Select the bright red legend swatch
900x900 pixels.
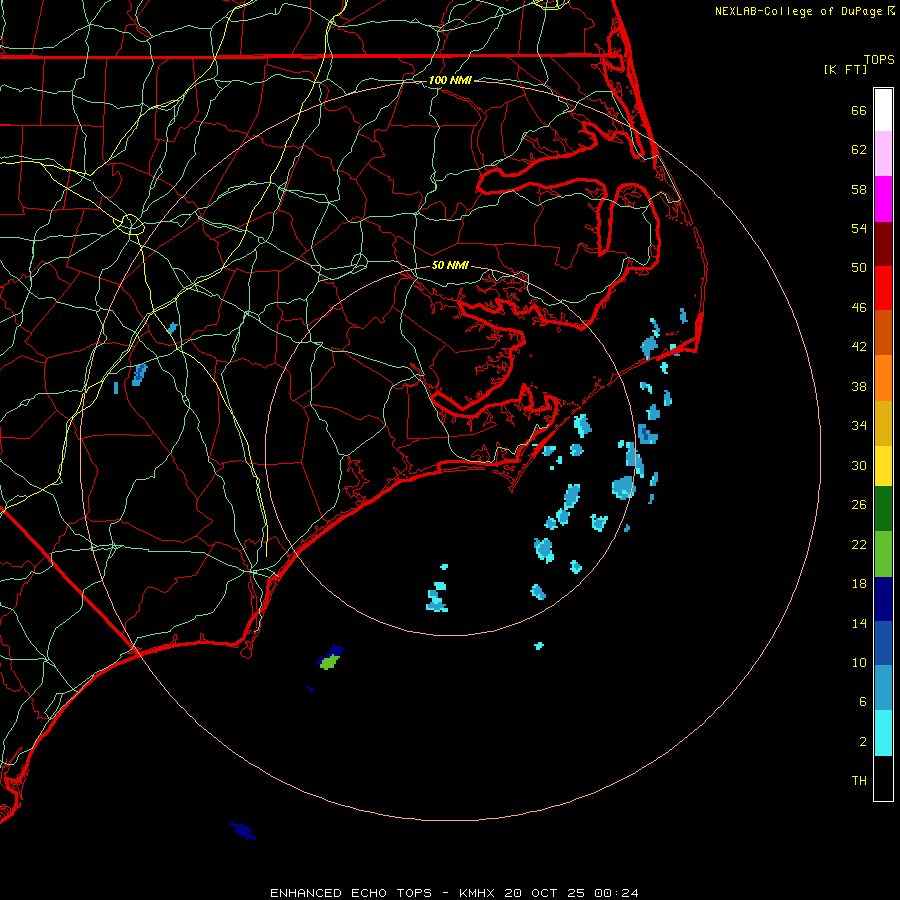(x=883, y=288)
